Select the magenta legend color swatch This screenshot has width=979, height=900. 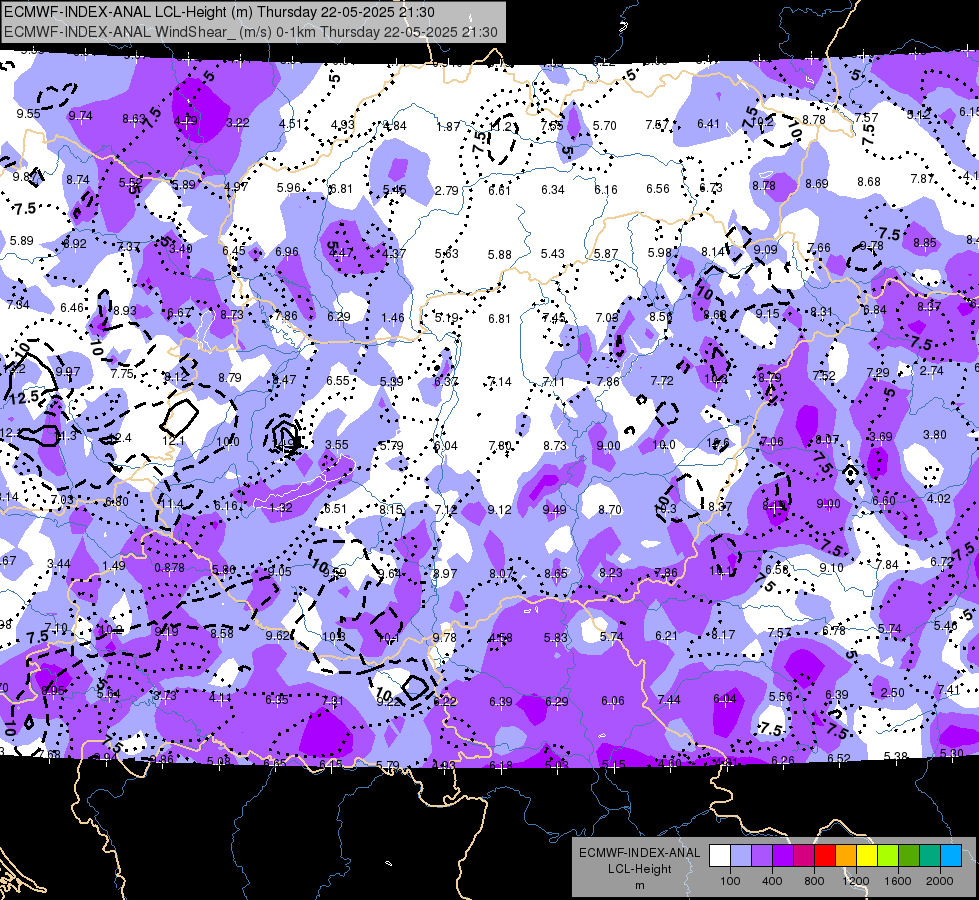click(804, 855)
